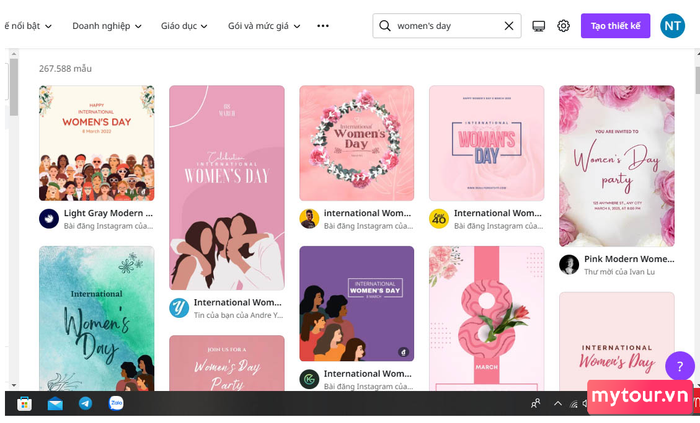Viewport: 700px width, 423px height.
Task: Expand the Doanh nghiệp dropdown menu
Action: [x=106, y=26]
